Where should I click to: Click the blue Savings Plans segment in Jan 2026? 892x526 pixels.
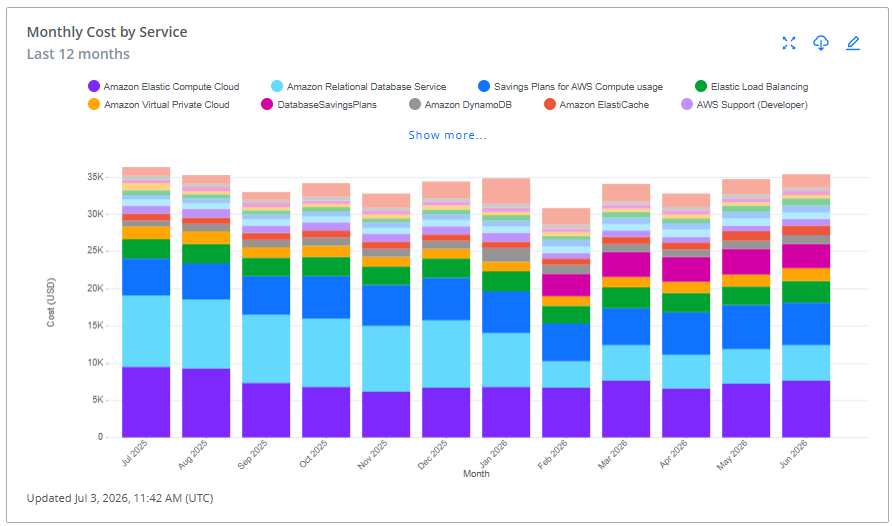[x=506, y=312]
